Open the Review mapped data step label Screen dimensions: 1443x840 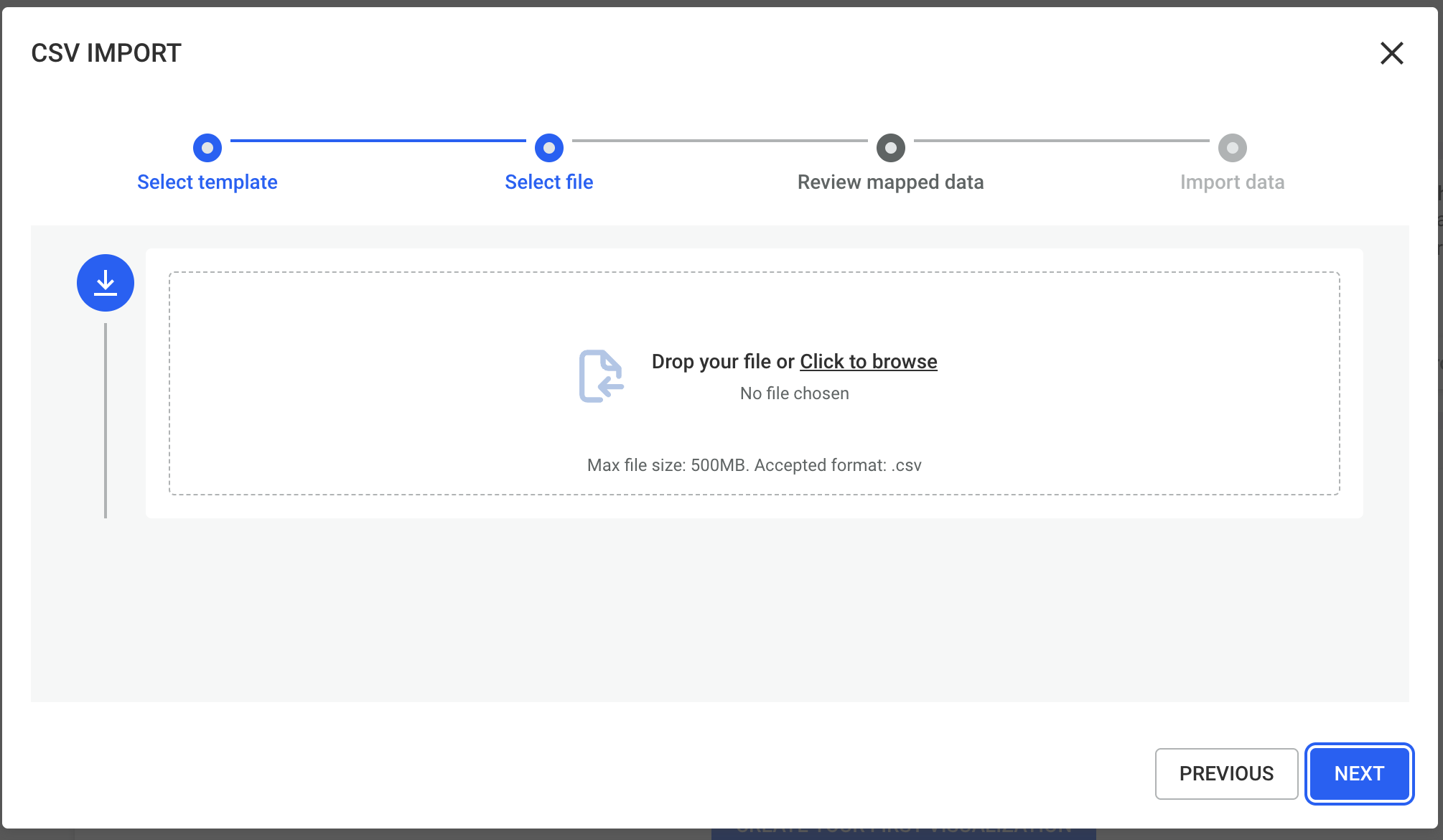click(x=890, y=182)
